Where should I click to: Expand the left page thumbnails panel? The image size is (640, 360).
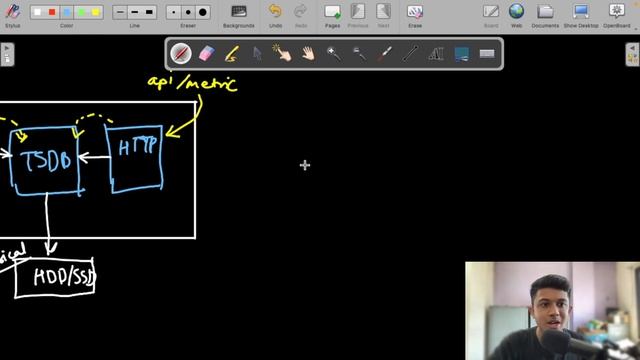click(7, 54)
